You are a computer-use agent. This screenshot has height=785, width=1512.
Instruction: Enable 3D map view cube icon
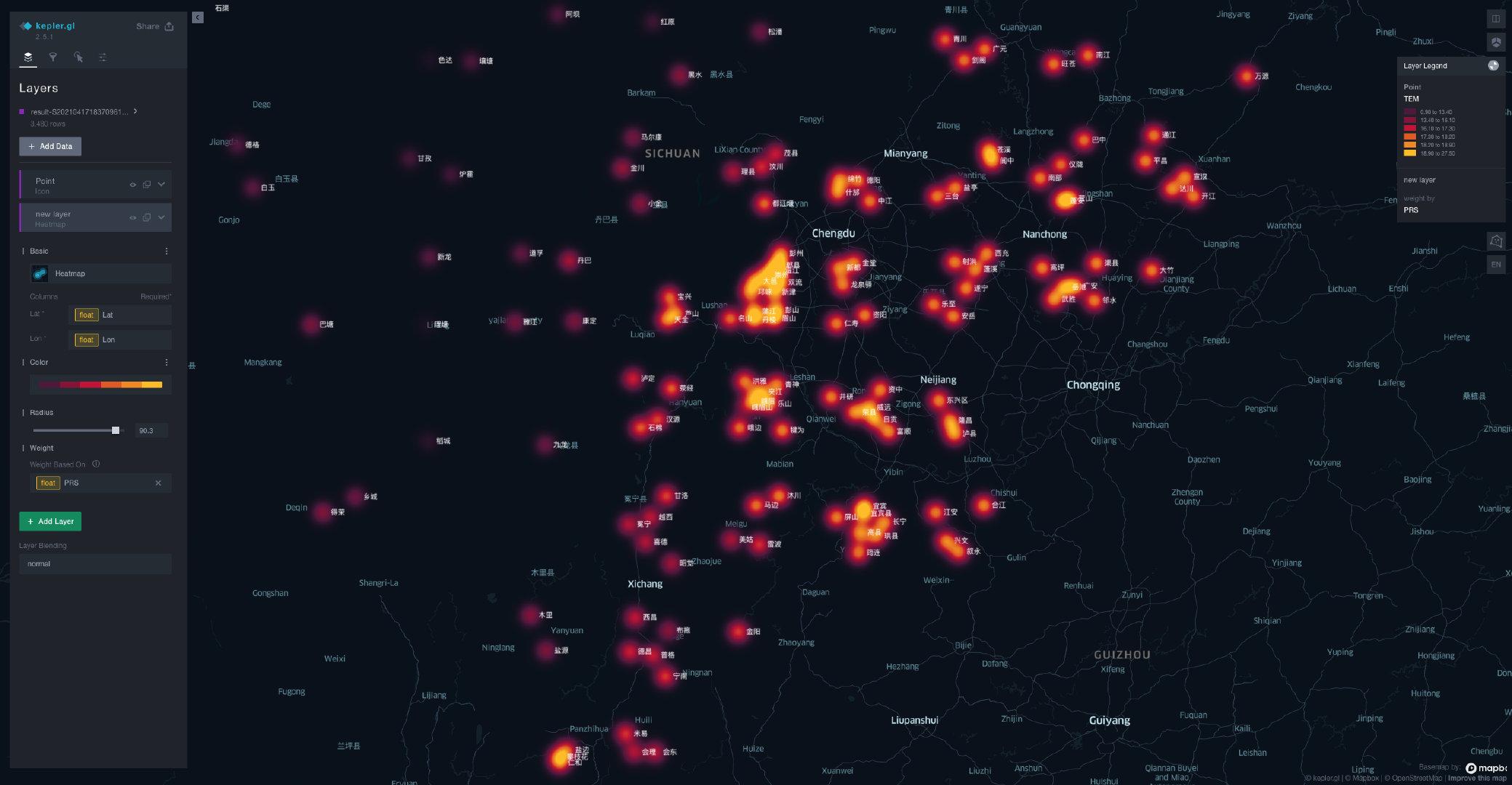1495,42
